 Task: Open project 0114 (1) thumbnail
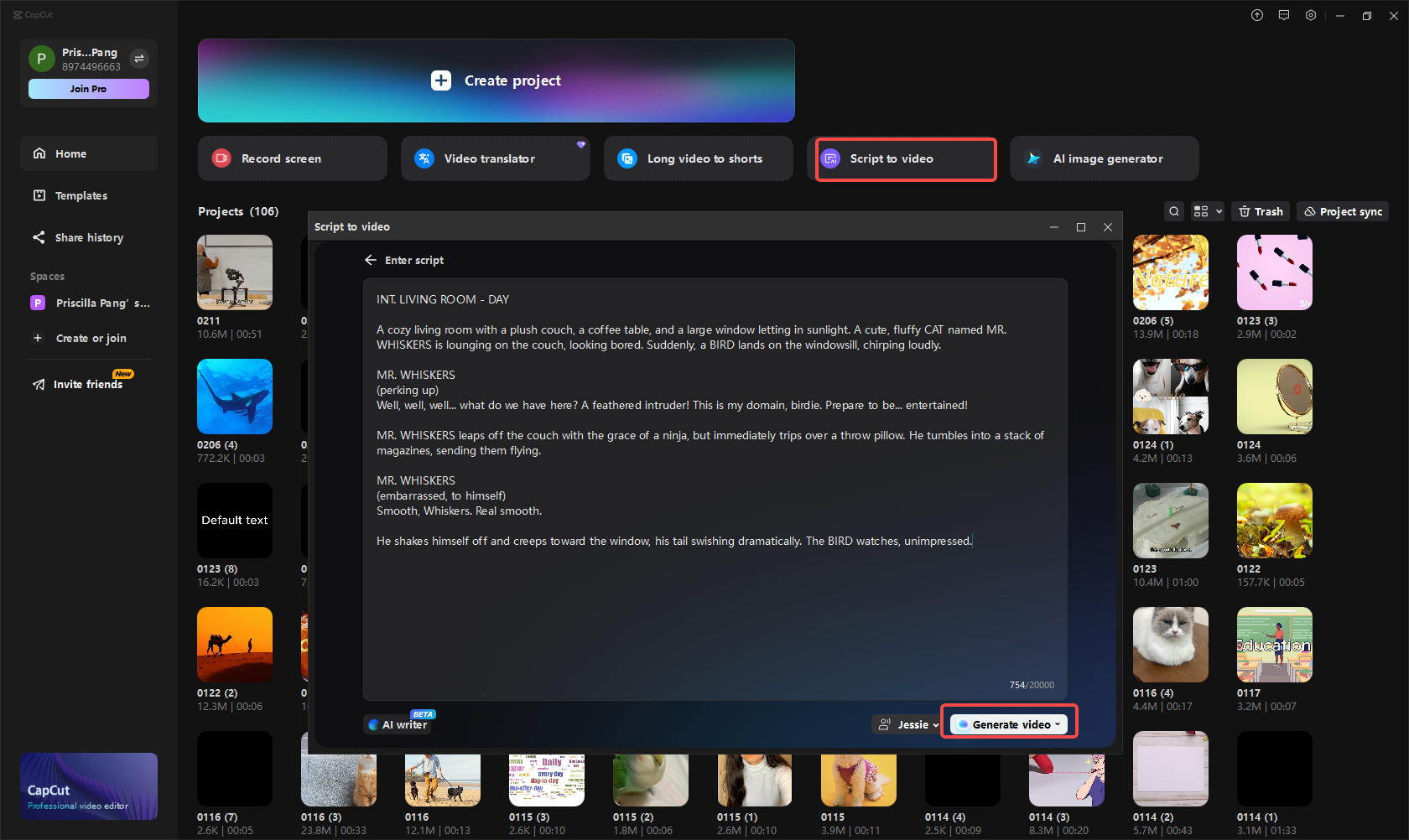click(1275, 769)
